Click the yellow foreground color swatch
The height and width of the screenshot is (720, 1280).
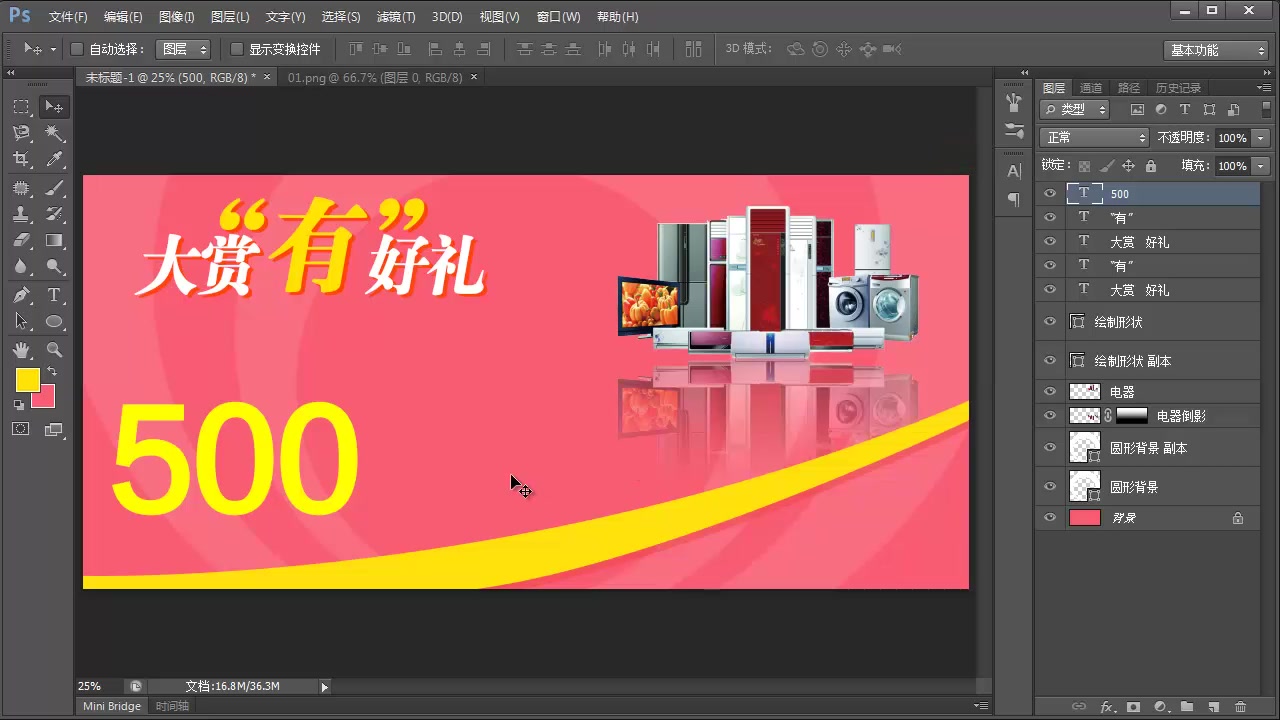click(x=28, y=379)
